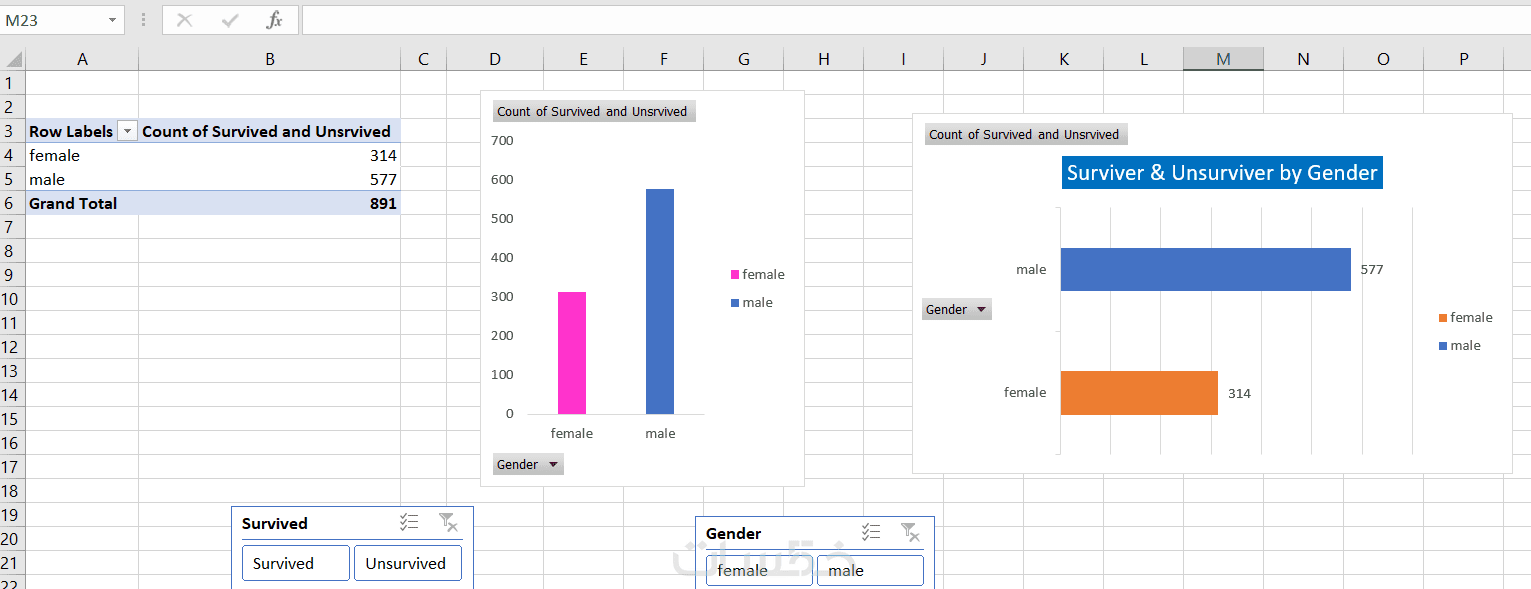
Task: Clear filter on the Gender slicer
Action: 910,533
